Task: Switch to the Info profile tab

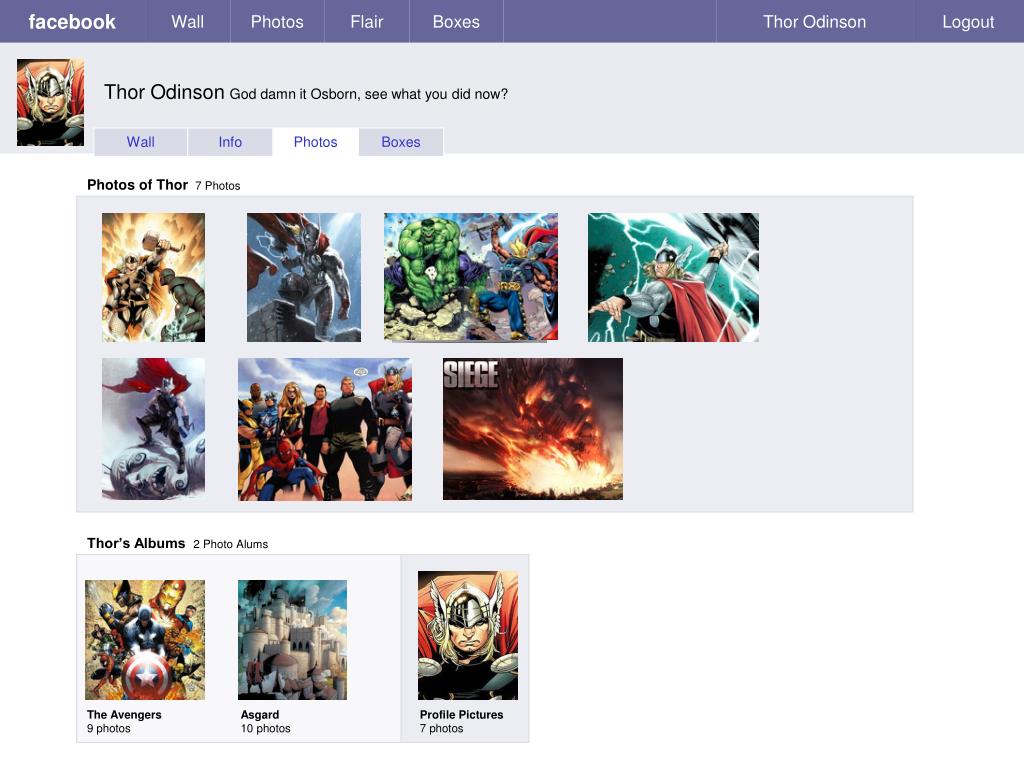Action: click(230, 142)
